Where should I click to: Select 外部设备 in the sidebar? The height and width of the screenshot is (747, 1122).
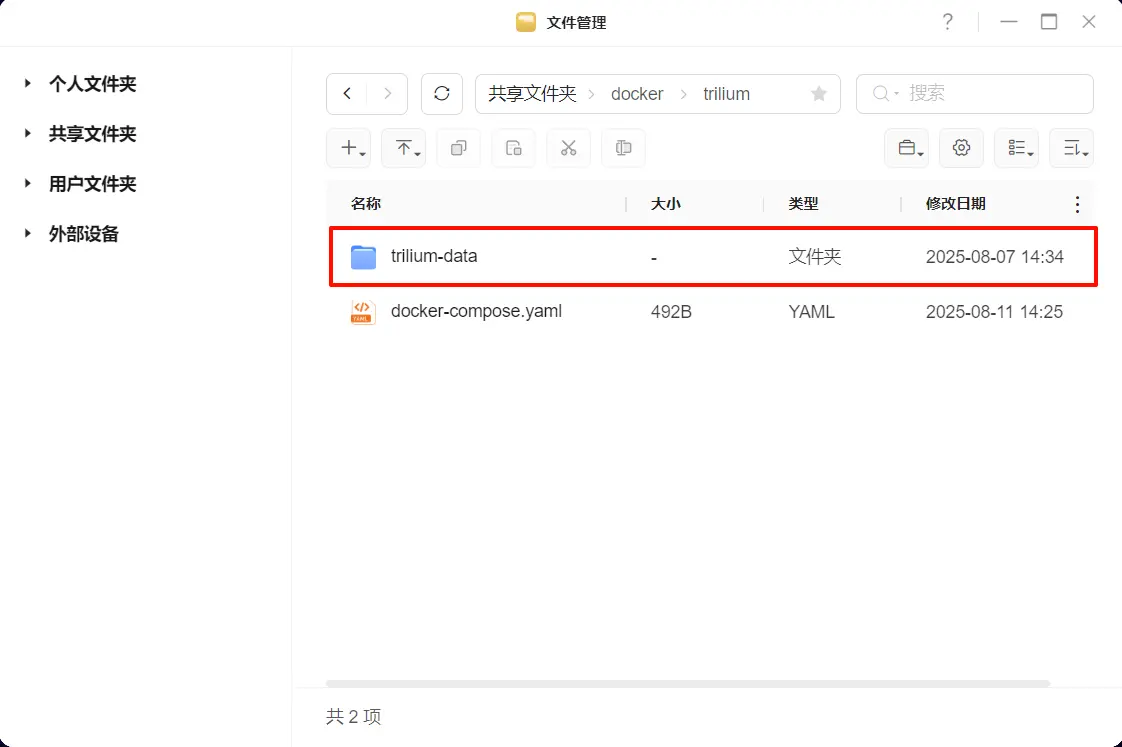pos(84,234)
